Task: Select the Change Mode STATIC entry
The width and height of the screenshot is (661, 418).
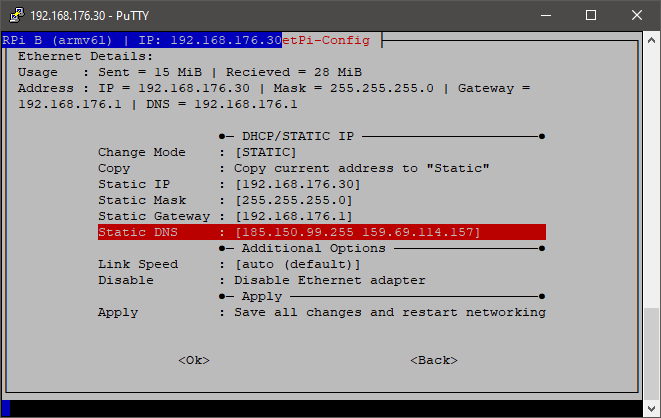Action: pos(265,152)
